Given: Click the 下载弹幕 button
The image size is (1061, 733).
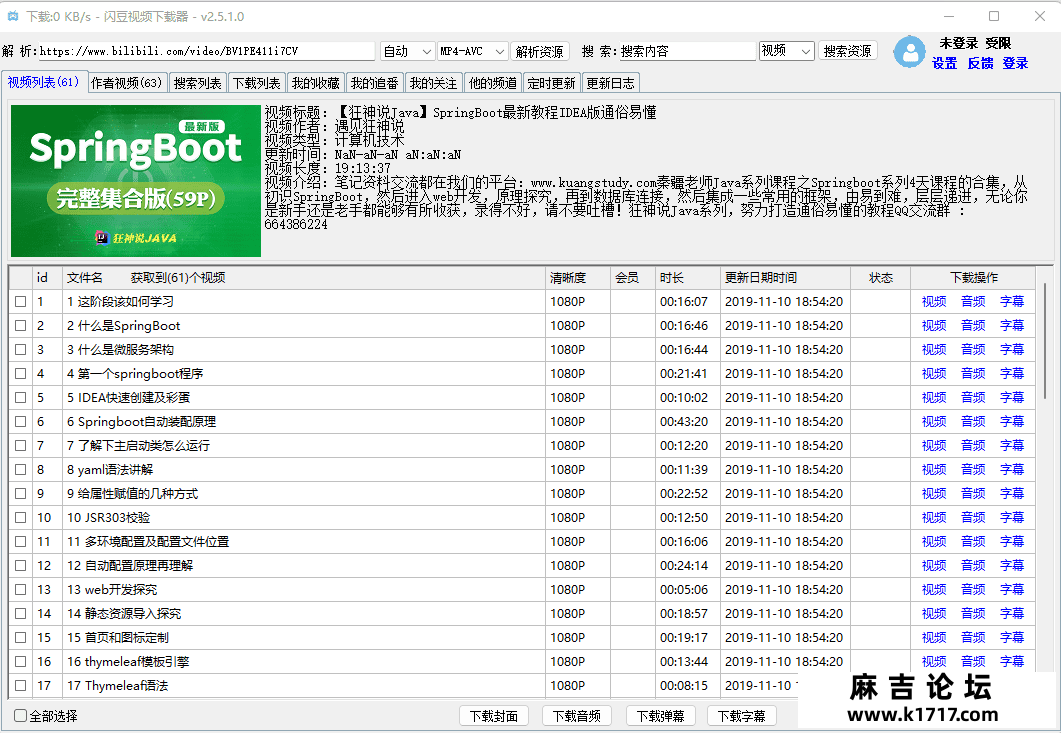Looking at the screenshot, I should tap(660, 716).
